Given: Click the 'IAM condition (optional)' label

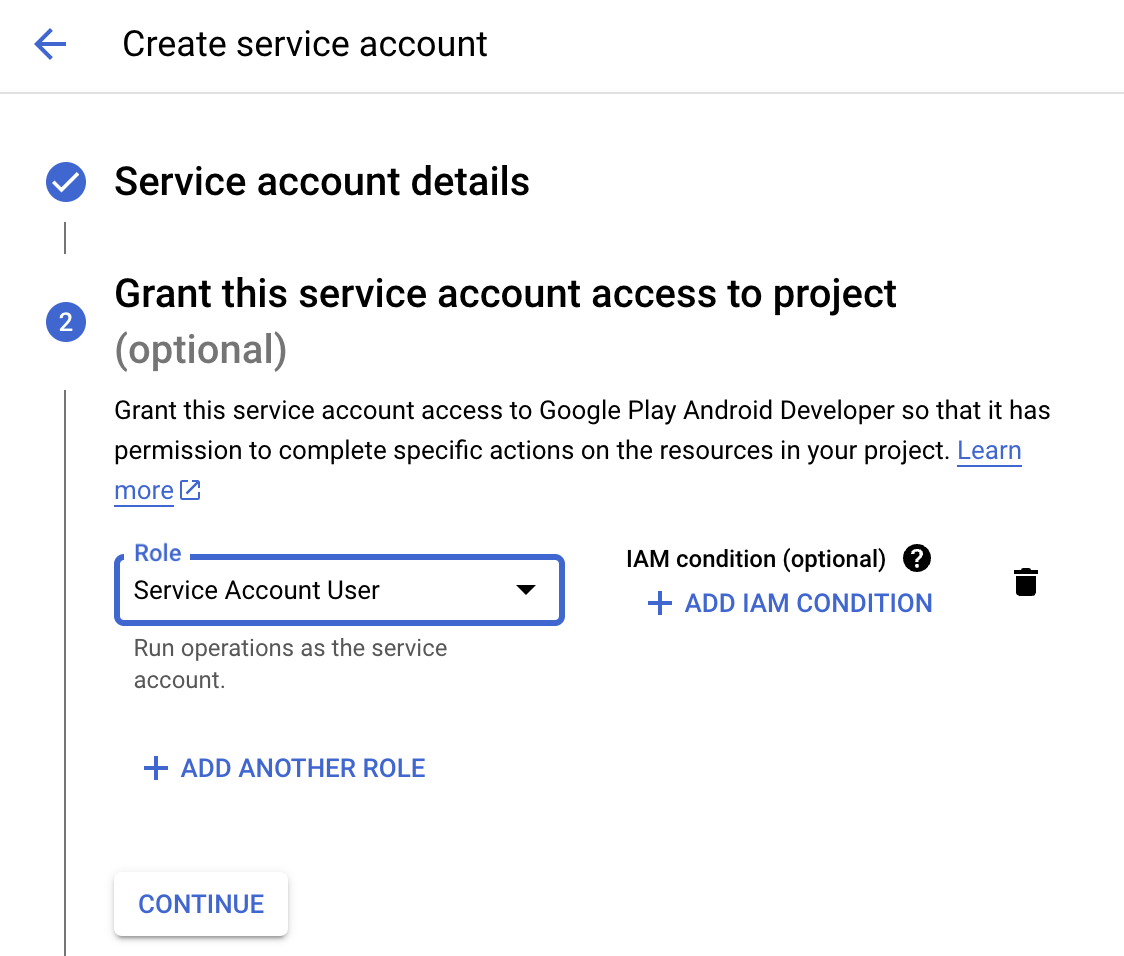Looking at the screenshot, I should point(756,558).
